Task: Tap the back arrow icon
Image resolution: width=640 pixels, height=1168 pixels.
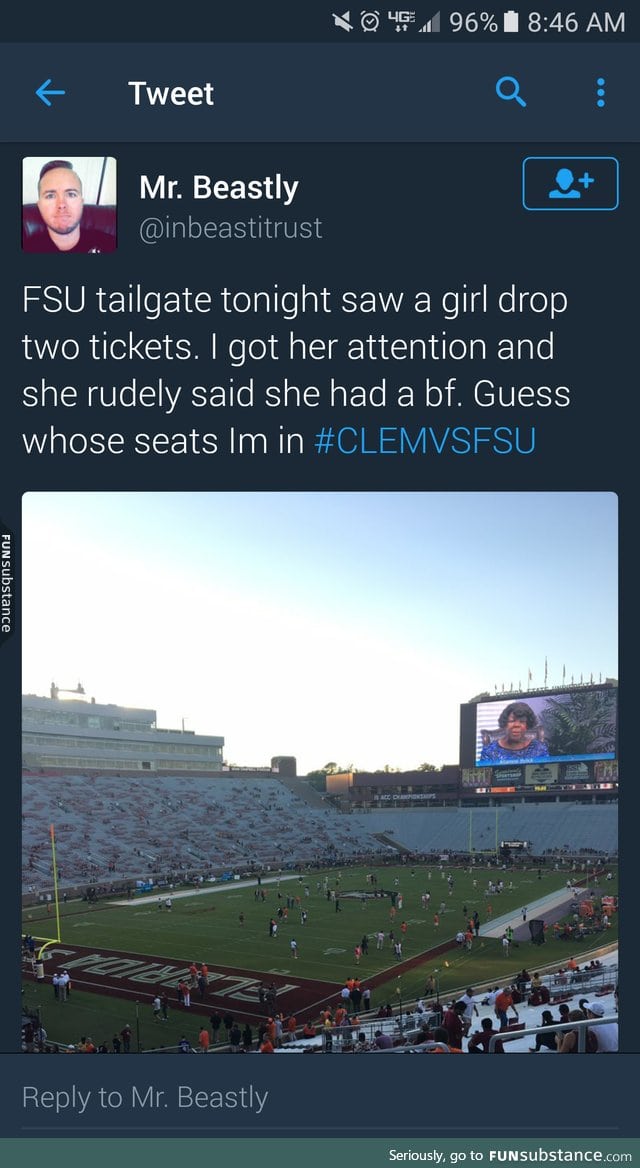Action: [x=50, y=93]
